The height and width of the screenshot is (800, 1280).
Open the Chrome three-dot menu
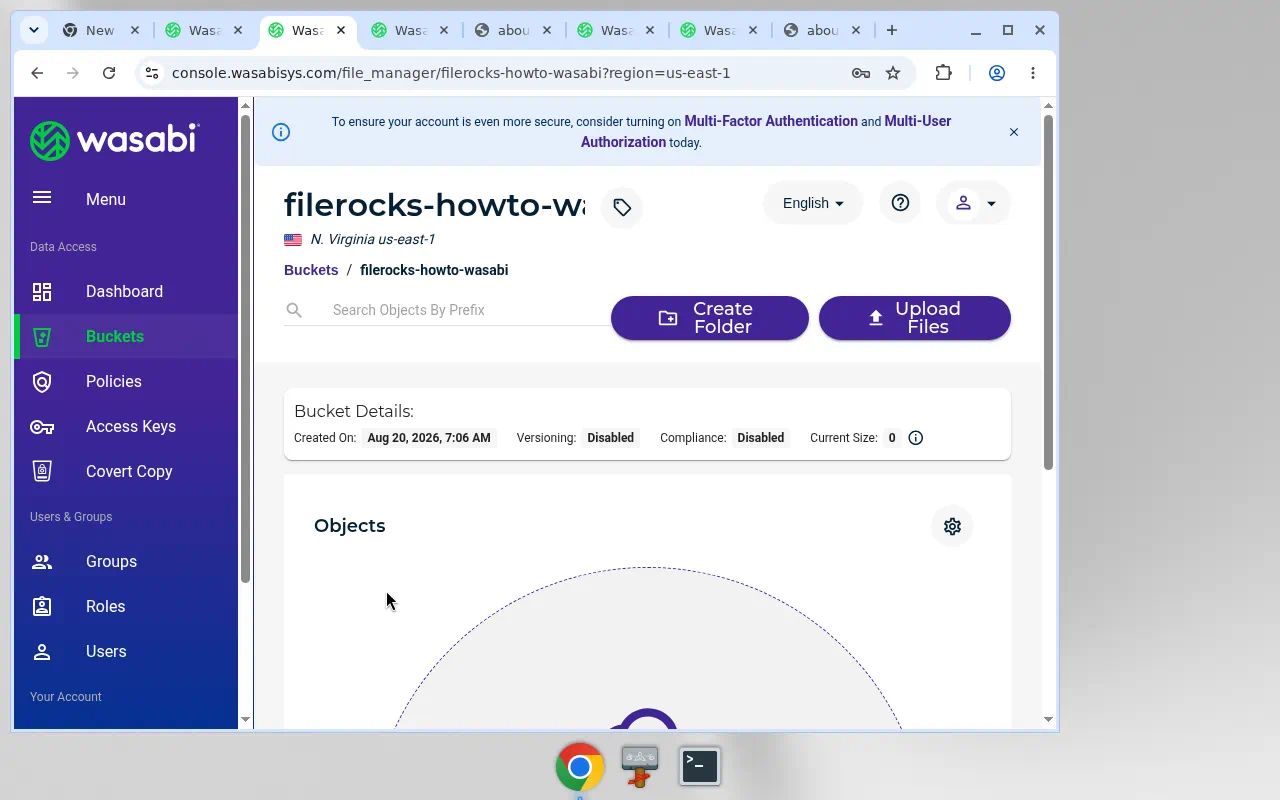click(1033, 73)
